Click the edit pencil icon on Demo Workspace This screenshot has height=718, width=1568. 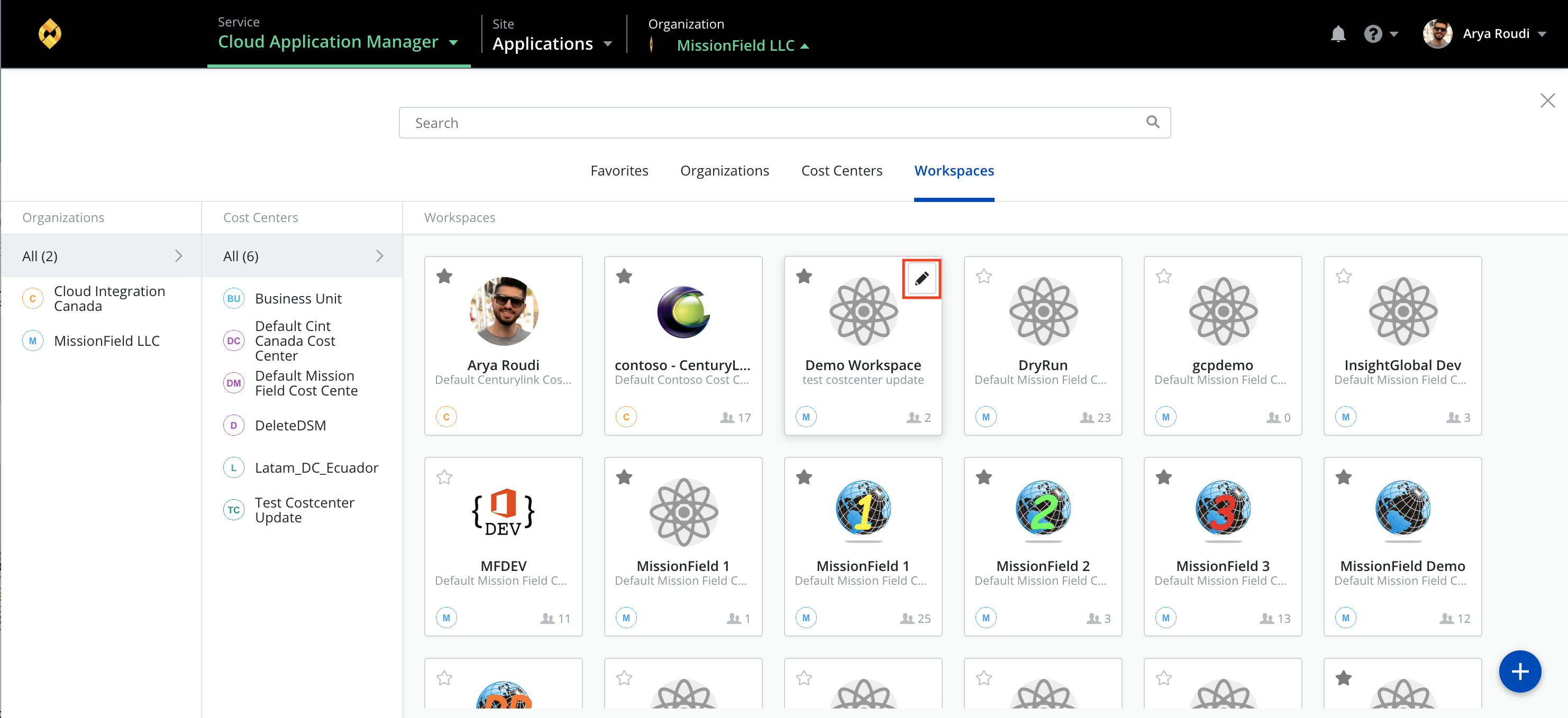pyautogui.click(x=920, y=278)
